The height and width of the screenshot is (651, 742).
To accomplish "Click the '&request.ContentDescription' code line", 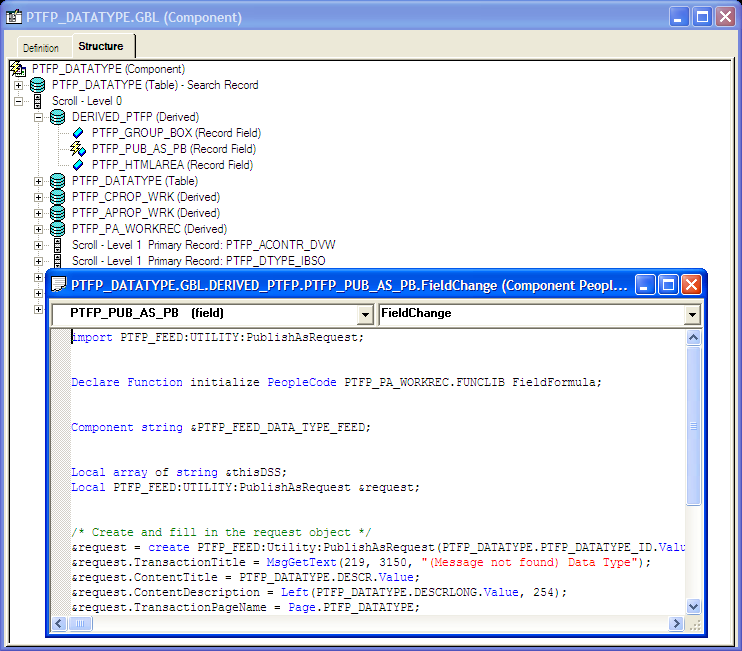I will pos(319,592).
